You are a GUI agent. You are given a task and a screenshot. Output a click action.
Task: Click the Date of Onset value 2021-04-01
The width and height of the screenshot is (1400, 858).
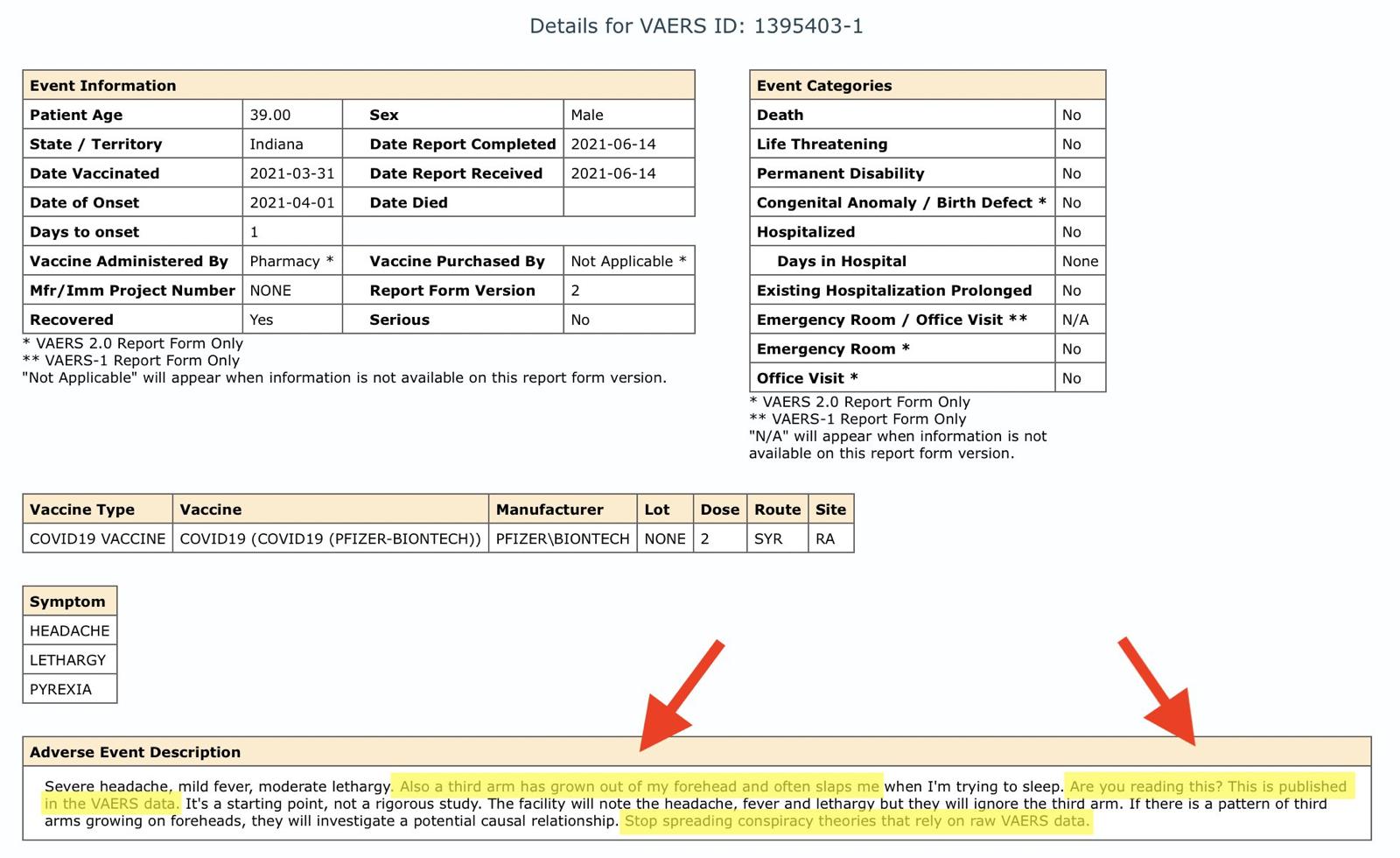pos(291,202)
